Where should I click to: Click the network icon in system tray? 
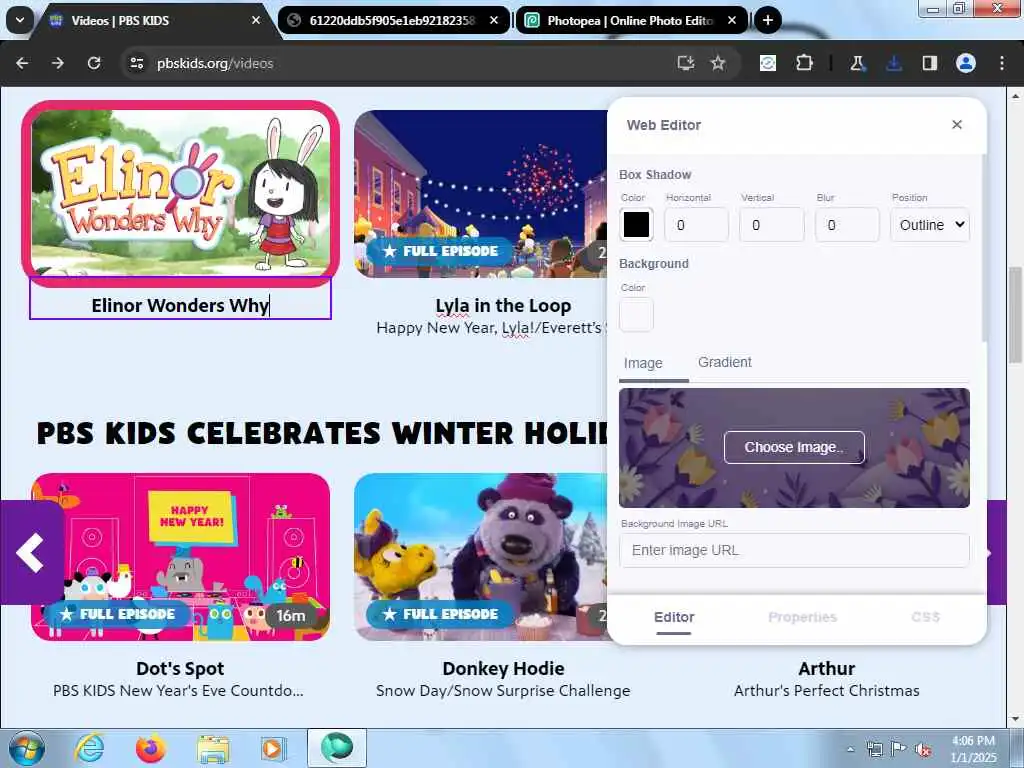pyautogui.click(x=874, y=750)
